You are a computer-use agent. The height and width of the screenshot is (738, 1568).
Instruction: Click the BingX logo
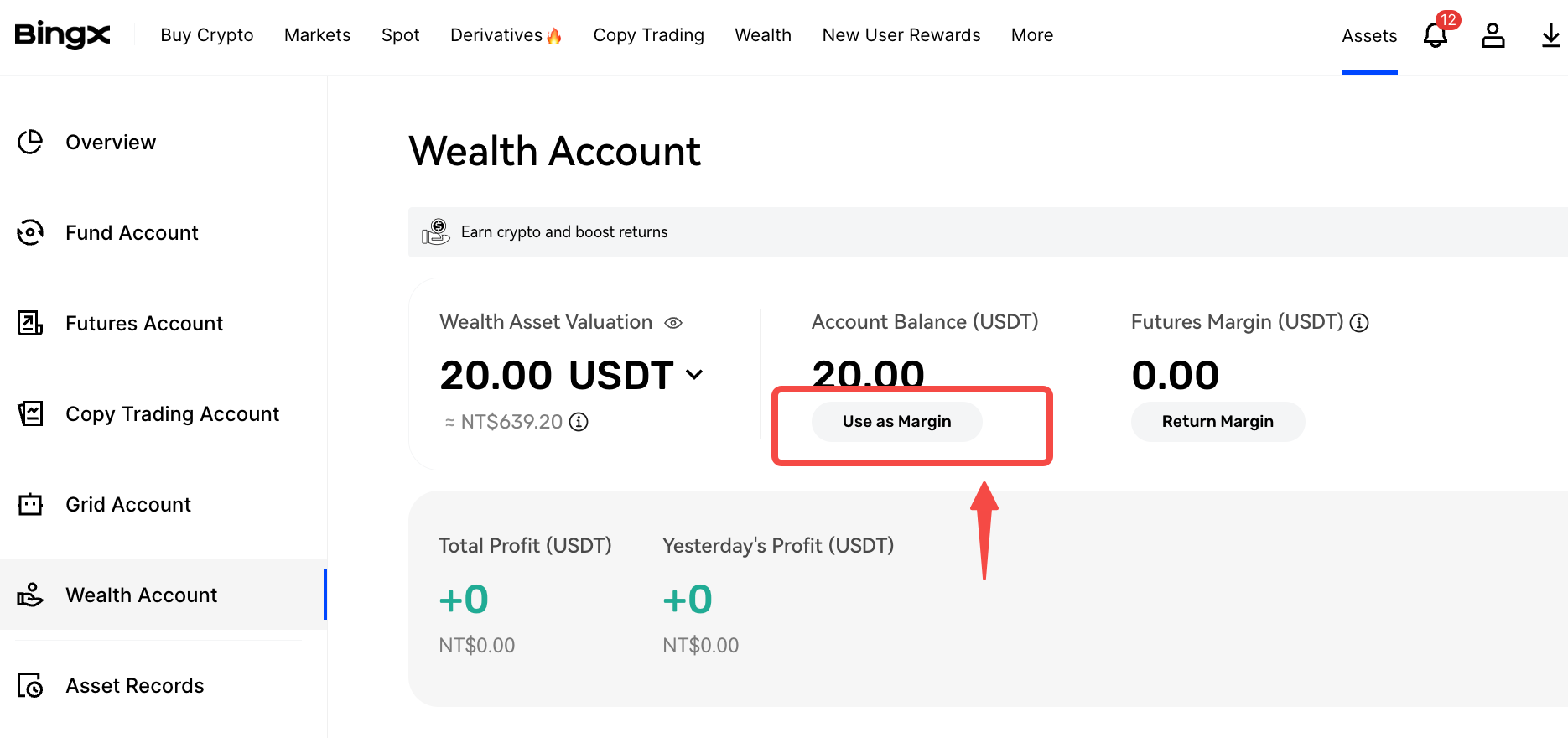click(x=63, y=35)
